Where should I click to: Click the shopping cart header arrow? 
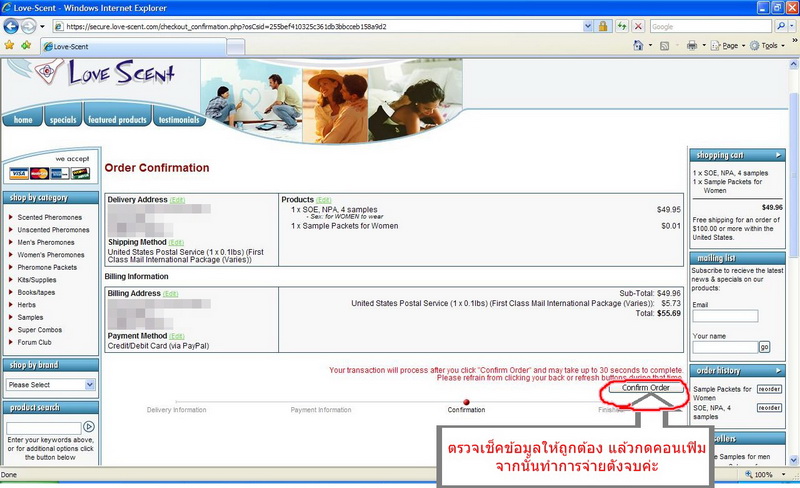click(779, 155)
